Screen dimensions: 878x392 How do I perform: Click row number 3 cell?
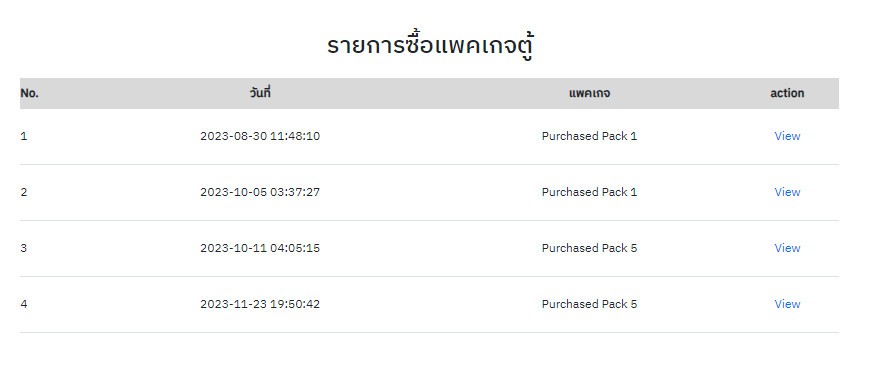[24, 248]
